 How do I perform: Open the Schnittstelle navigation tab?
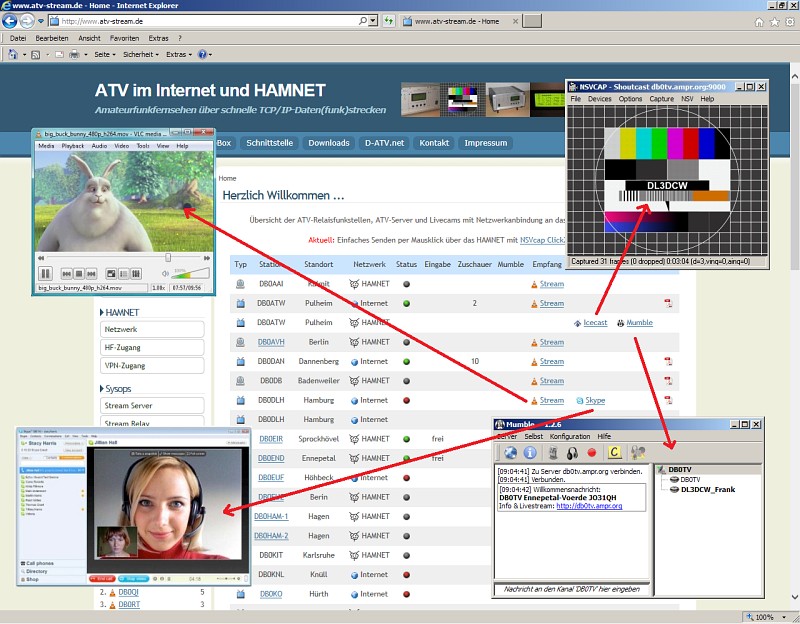tap(269, 143)
